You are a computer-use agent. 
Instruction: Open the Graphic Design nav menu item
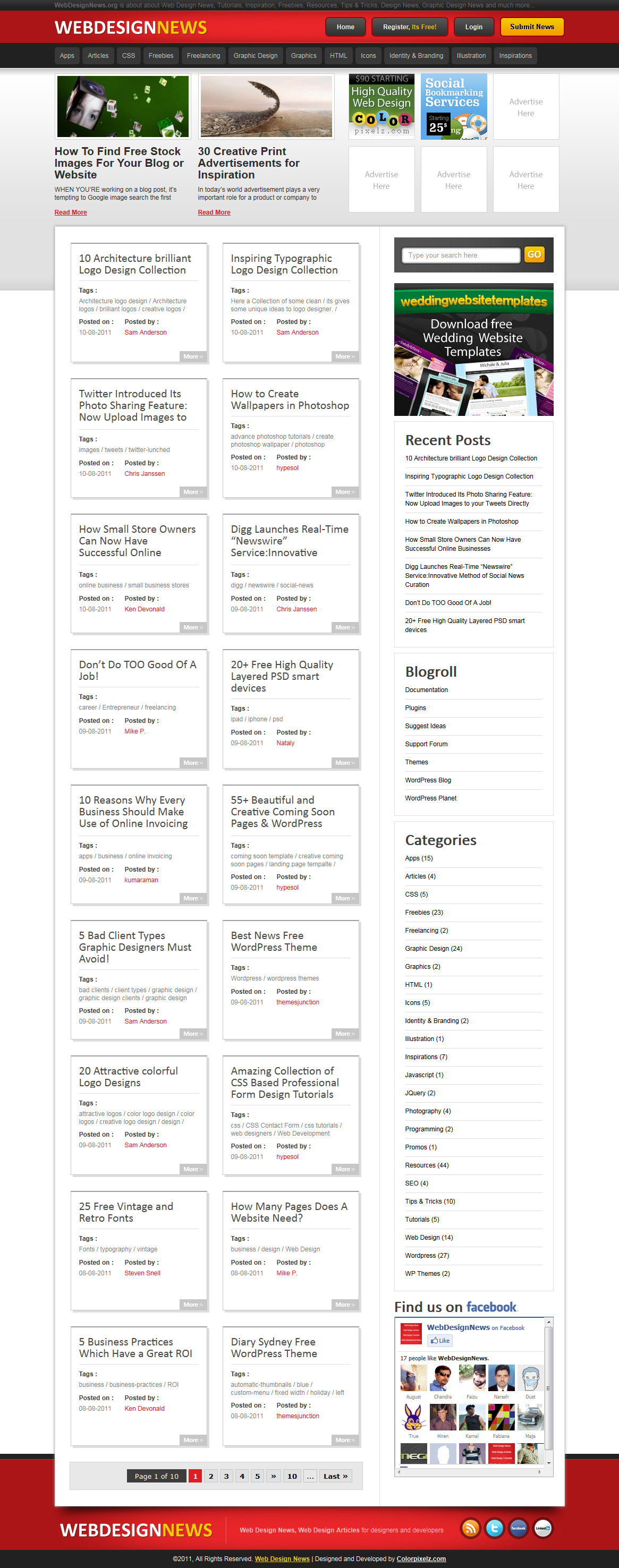click(x=256, y=55)
